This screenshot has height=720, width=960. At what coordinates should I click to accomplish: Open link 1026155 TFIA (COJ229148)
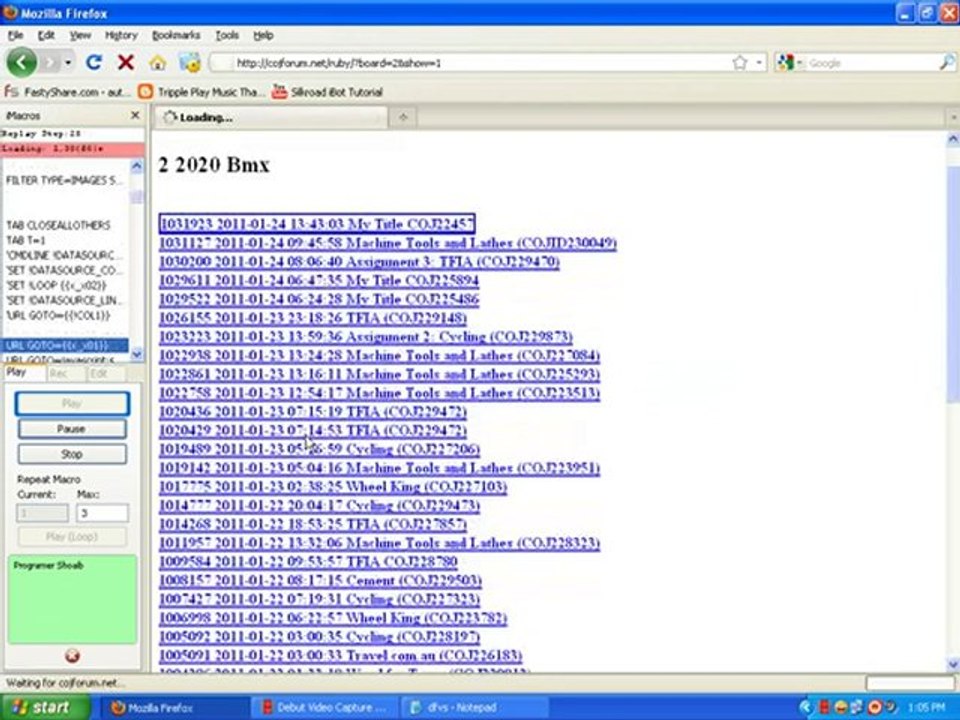pyautogui.click(x=313, y=318)
